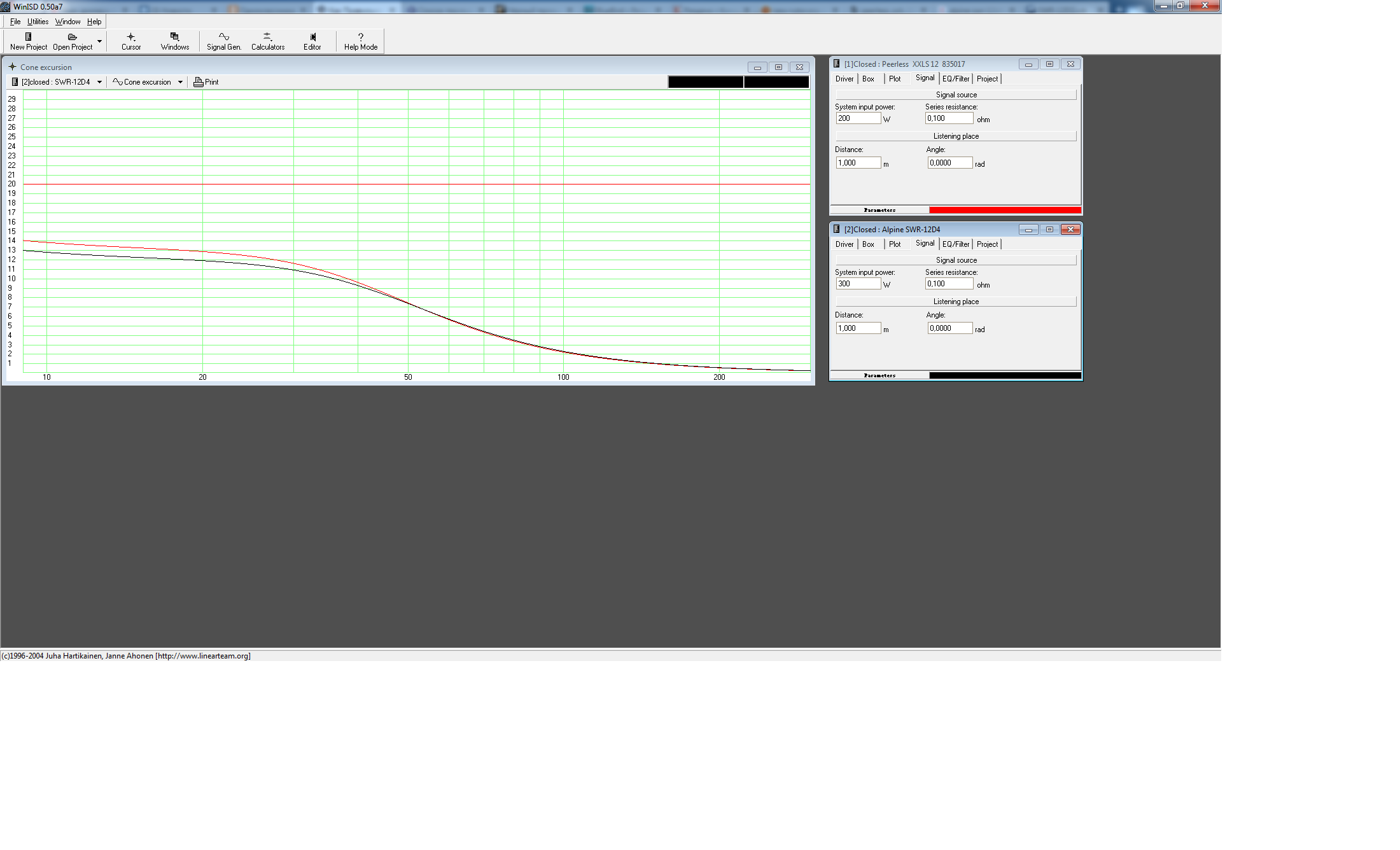Maximize the Alpine SWR-12D4 window
Image resolution: width=1400 pixels, height=850 pixels.
1049,230
